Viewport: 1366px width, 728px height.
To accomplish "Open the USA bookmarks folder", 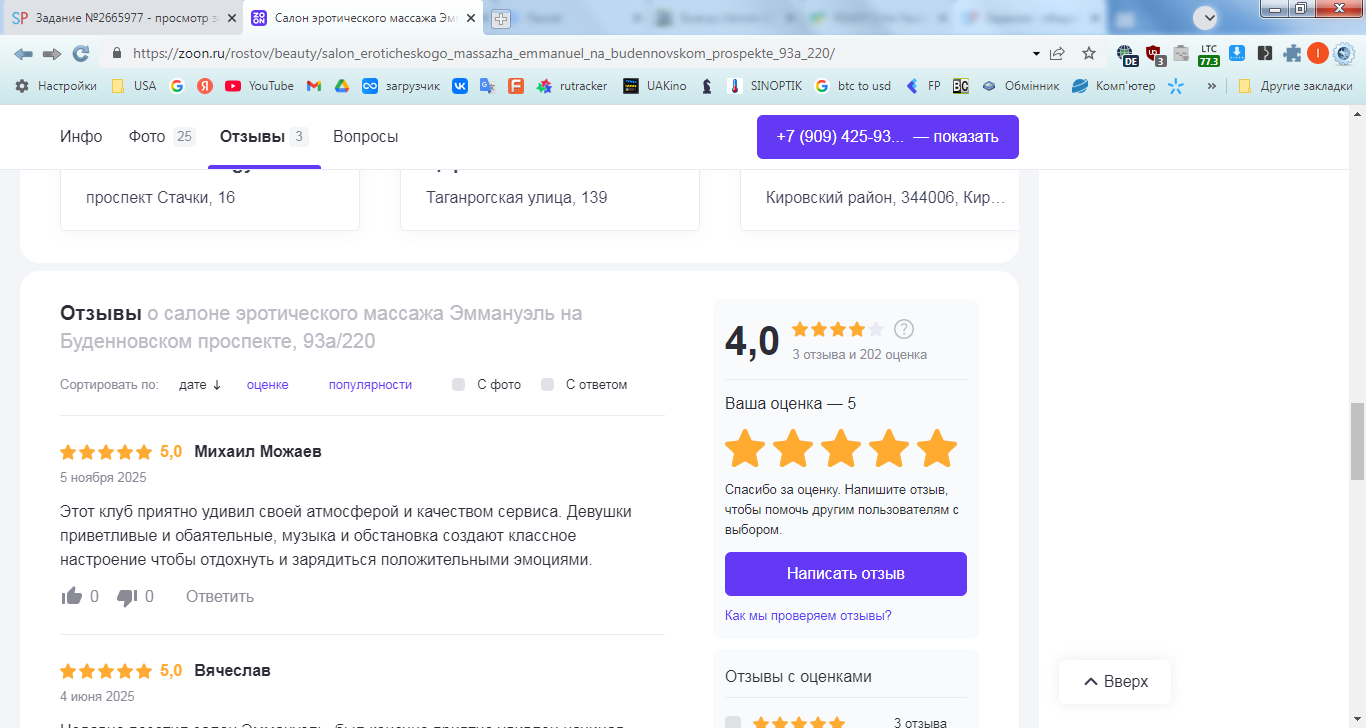I will pos(133,86).
